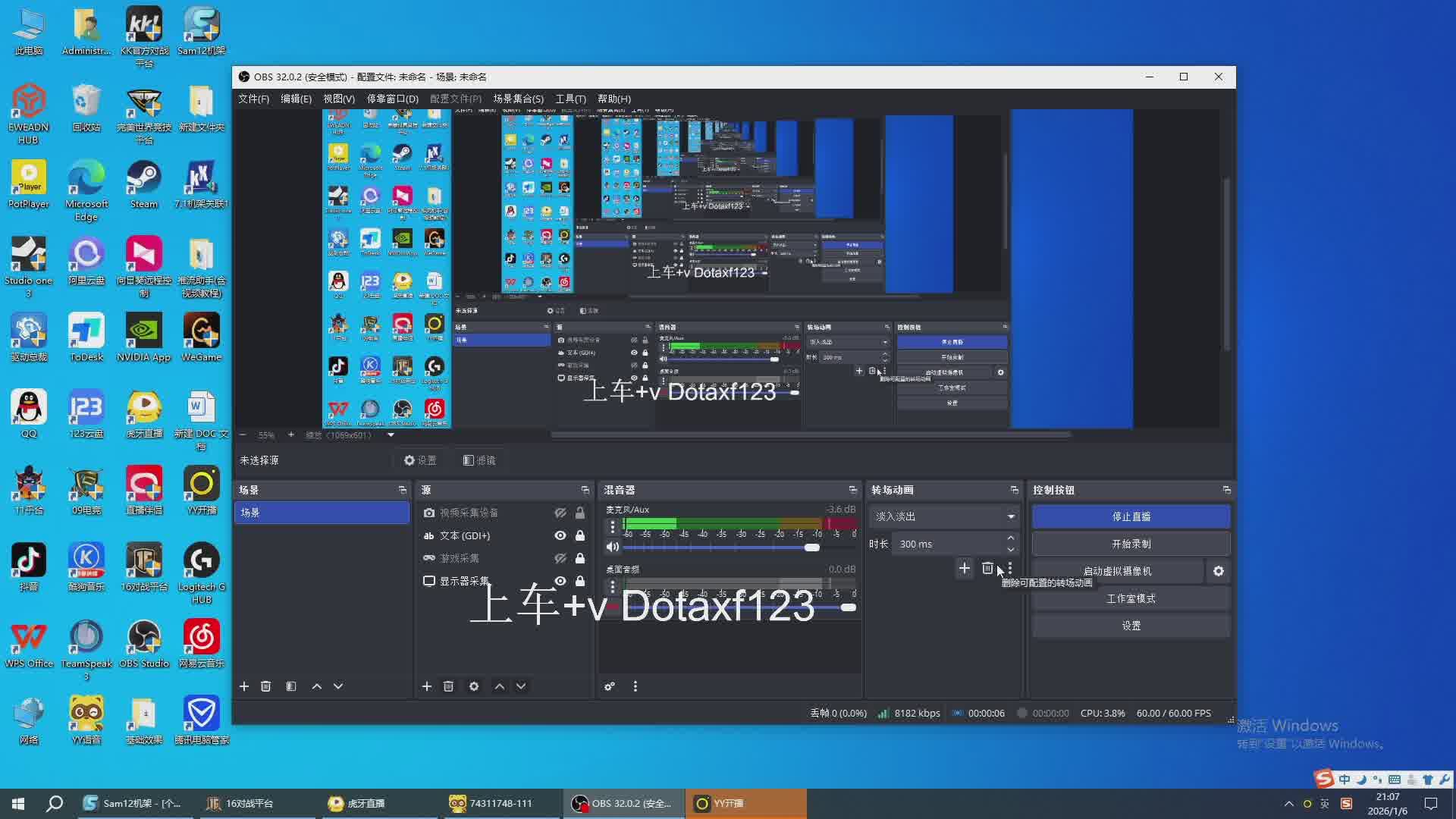The image size is (1456, 819).
Task: Show the hidden 视频采集设备 source
Action: [560, 513]
